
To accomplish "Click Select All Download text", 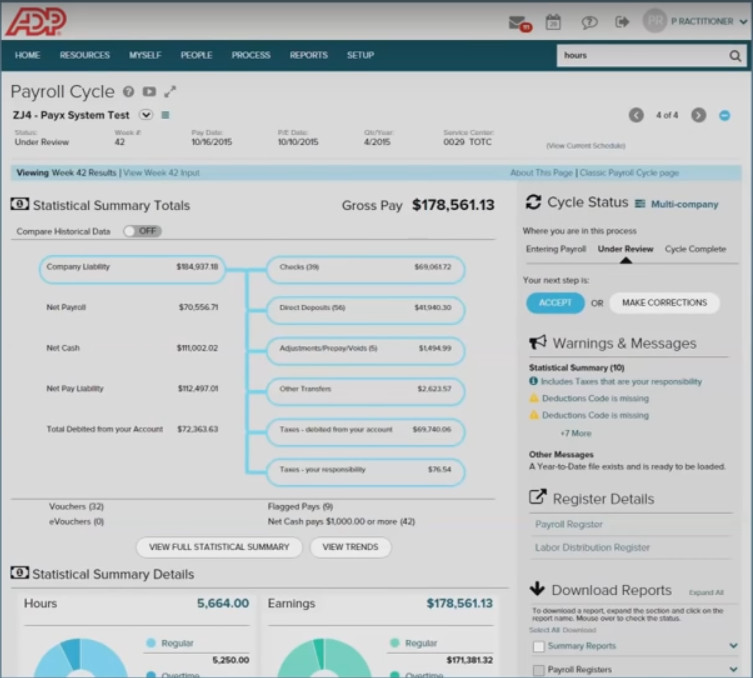I will (562, 630).
